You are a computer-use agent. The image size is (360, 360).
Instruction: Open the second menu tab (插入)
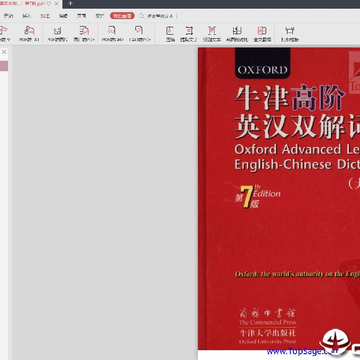coord(27,16)
